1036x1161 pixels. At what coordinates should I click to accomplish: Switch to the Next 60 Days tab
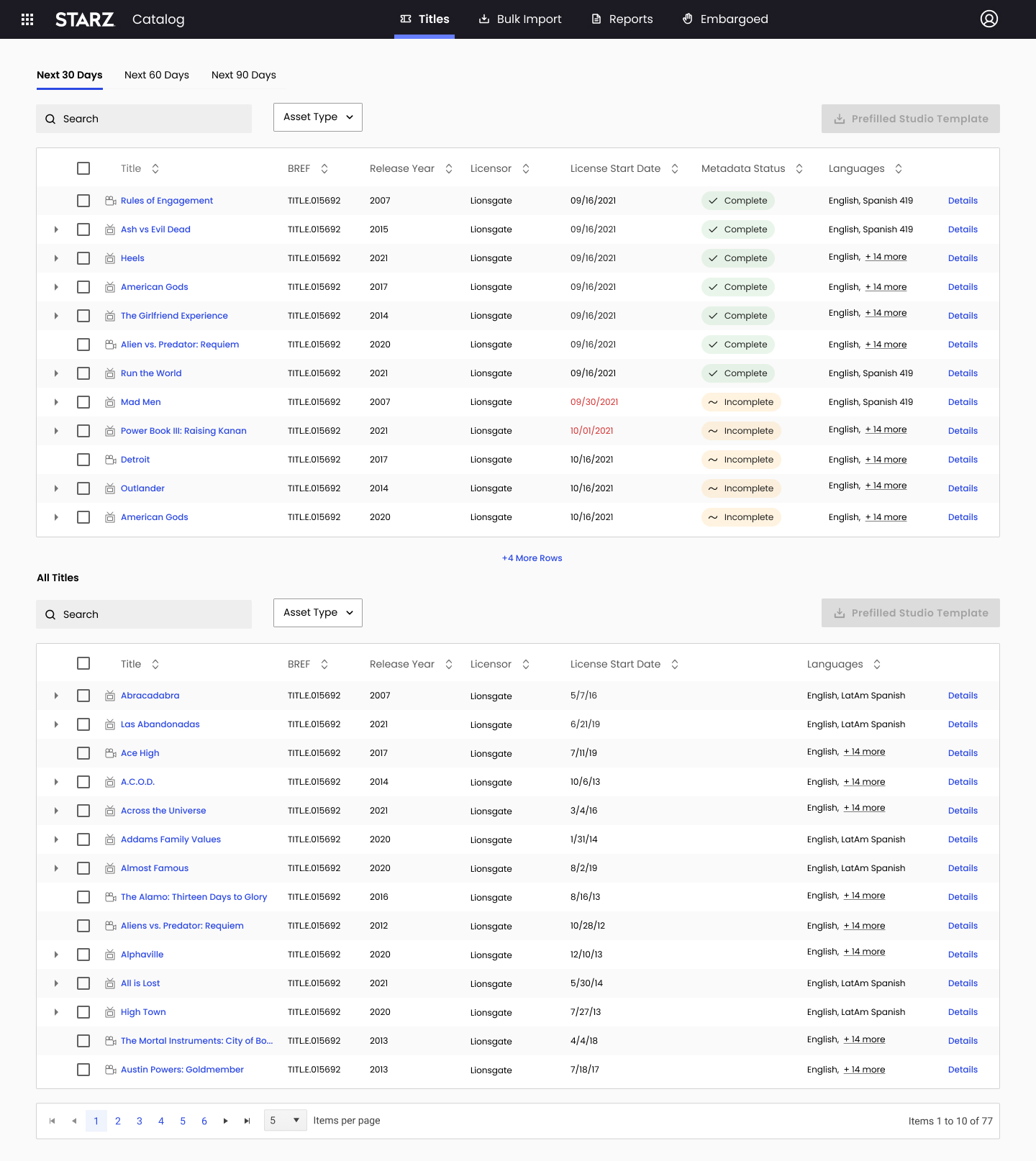point(157,75)
